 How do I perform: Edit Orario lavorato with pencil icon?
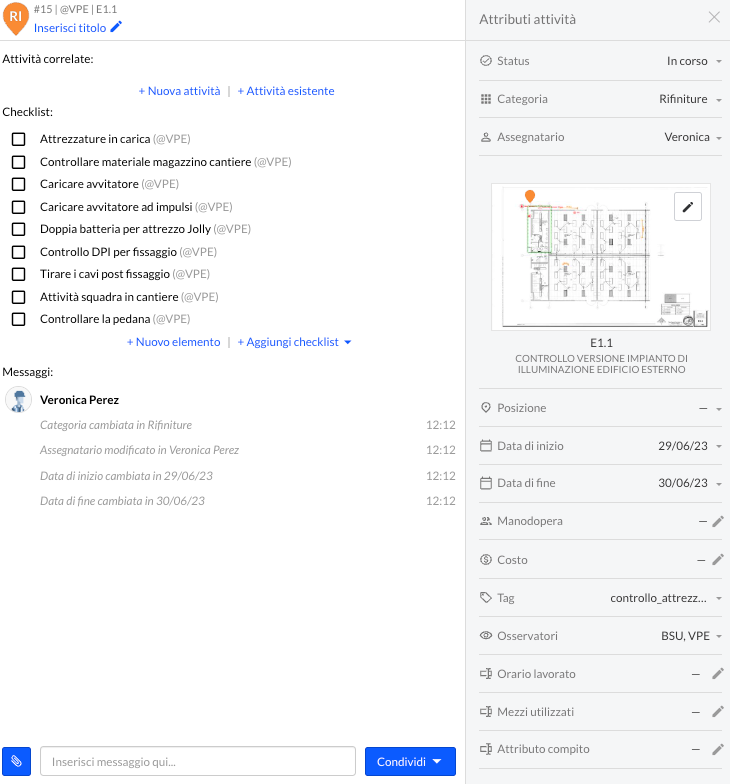(717, 674)
